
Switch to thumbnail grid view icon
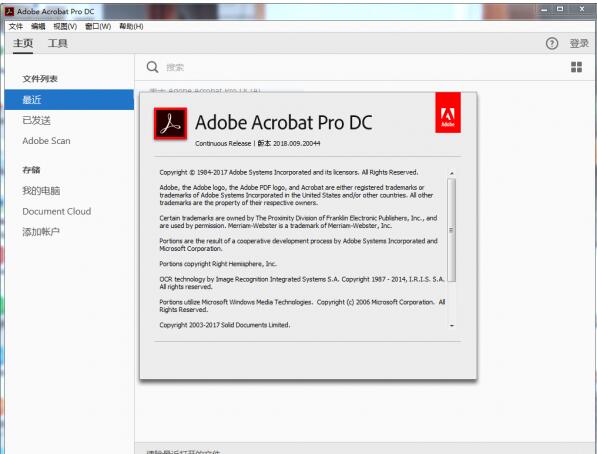point(576,67)
